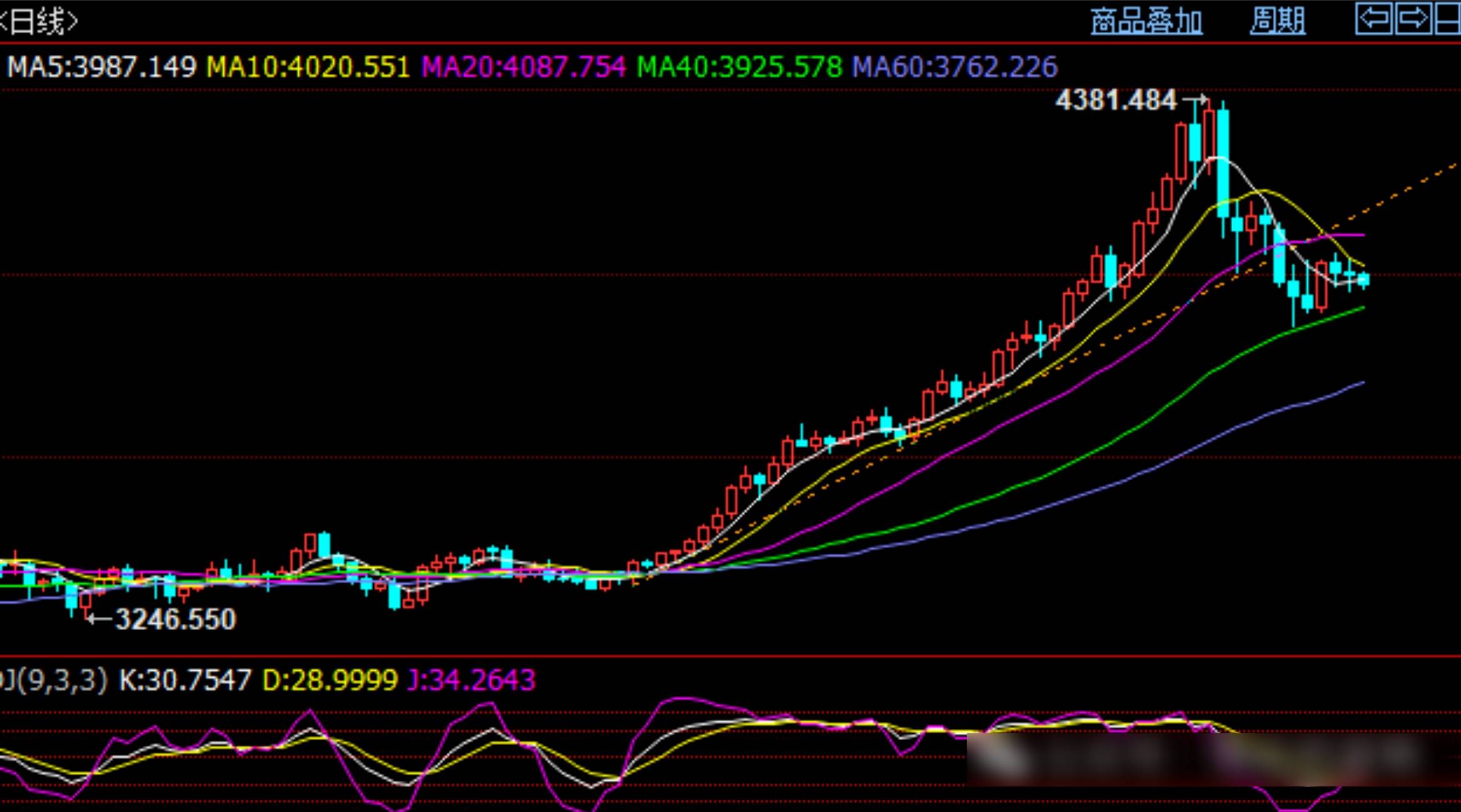Image resolution: width=1461 pixels, height=812 pixels.
Task: Click the last candlestick on the chart
Action: click(1363, 279)
